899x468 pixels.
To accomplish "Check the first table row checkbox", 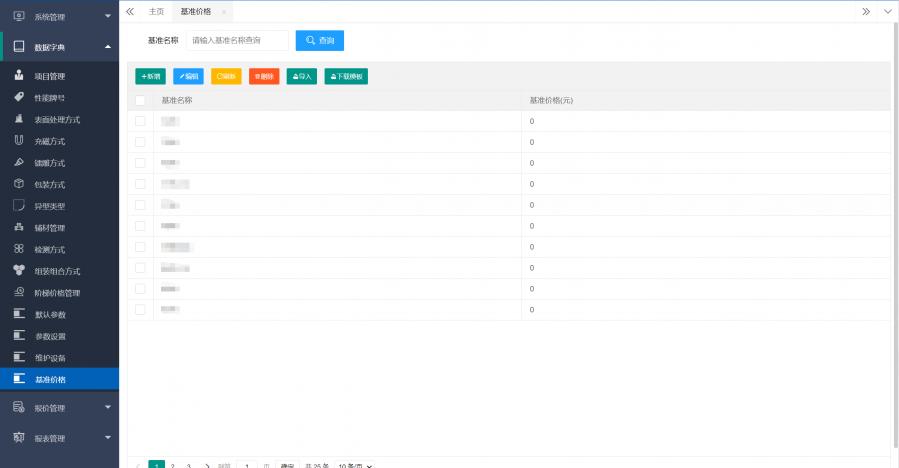I will tap(140, 121).
